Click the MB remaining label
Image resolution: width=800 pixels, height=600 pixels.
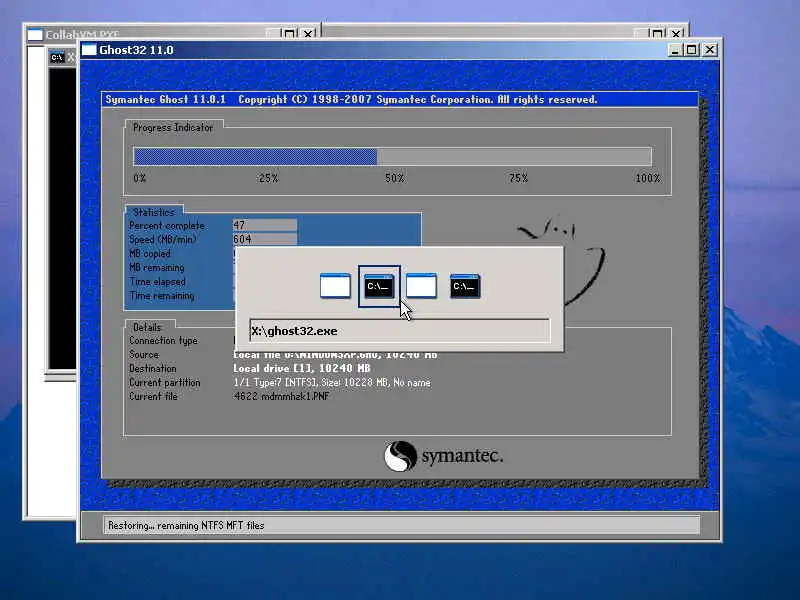[x=157, y=267]
